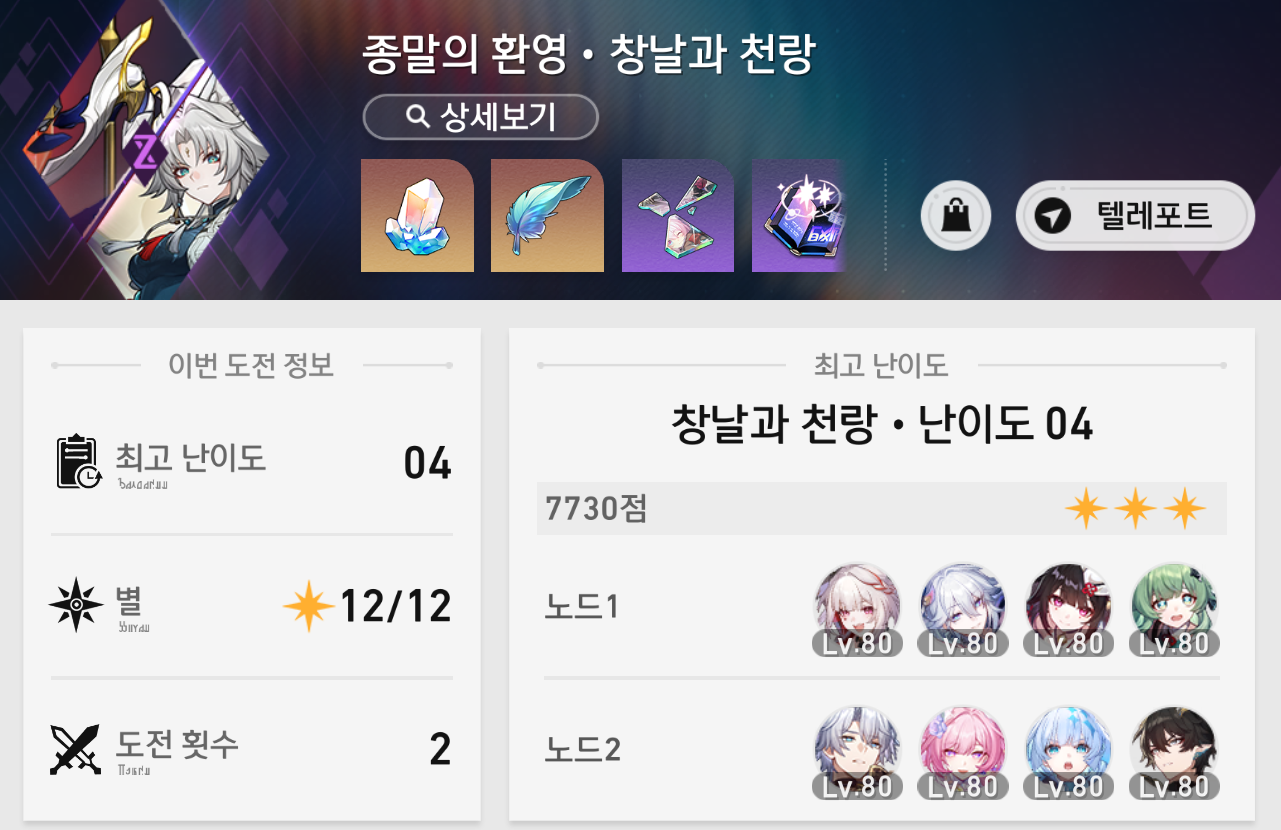Click the 텔레포트 teleport button
The width and height of the screenshot is (1281, 830).
coord(1135,215)
